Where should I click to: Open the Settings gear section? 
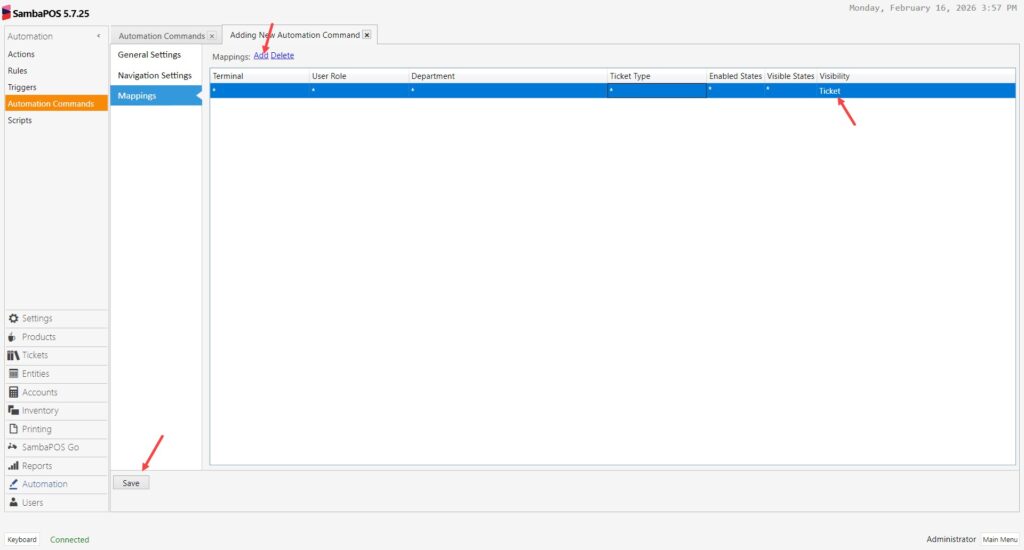[x=14, y=318]
